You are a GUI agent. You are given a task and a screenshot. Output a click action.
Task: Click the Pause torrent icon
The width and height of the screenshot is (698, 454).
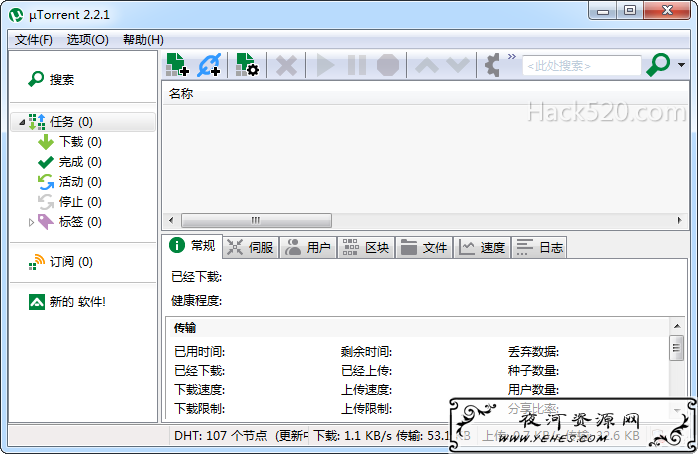[x=357, y=65]
